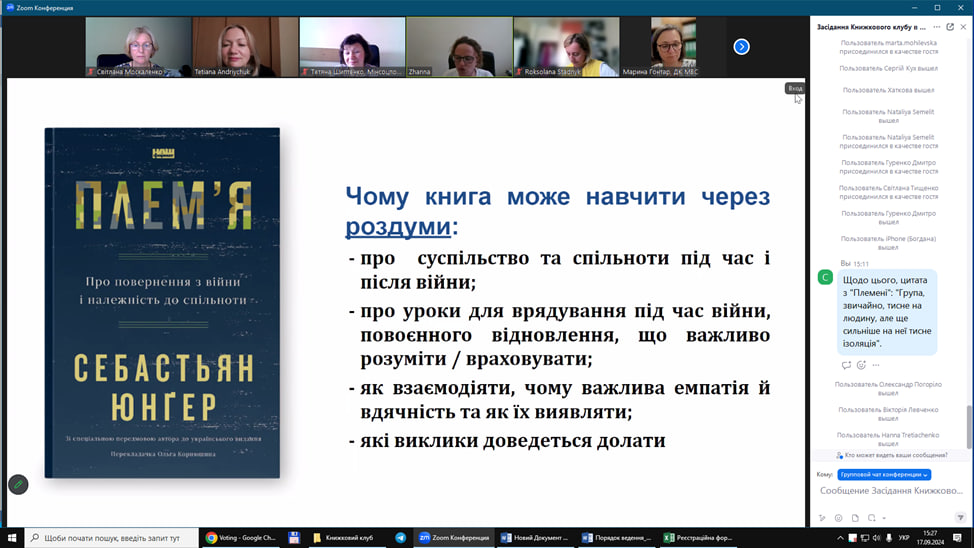Open chat panel more options menu
Image resolution: width=974 pixels, height=548 pixels.
pos(937,27)
